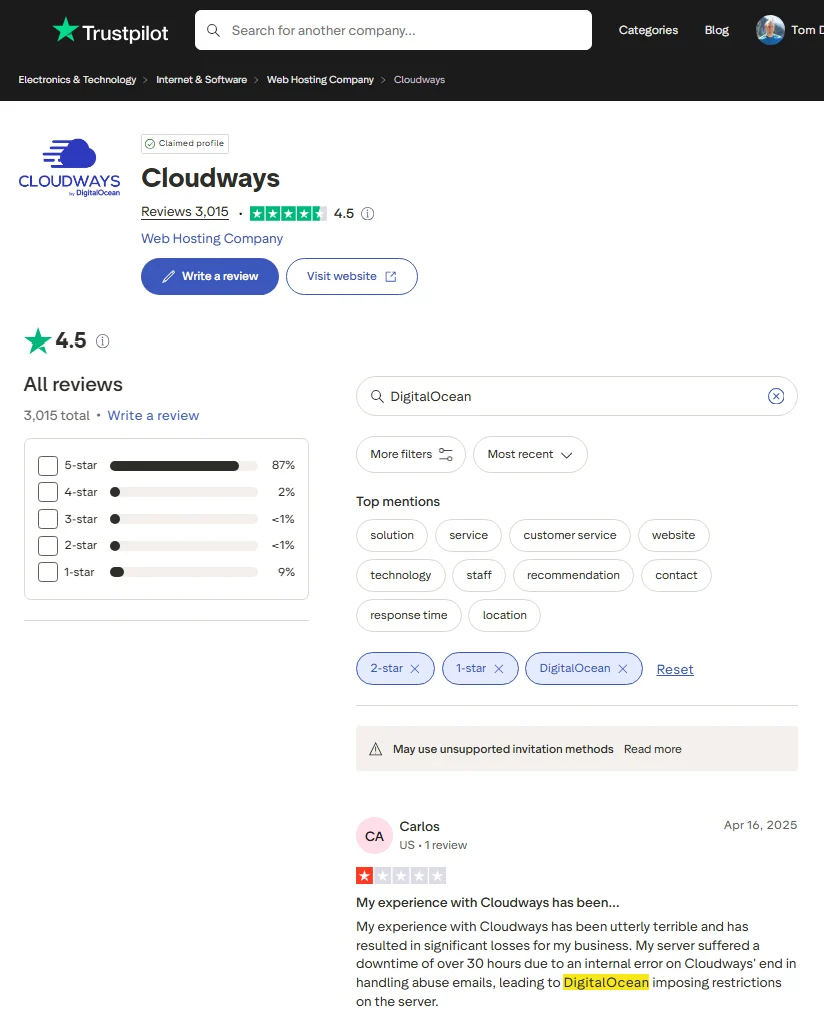Screen dimensions: 824x1027
Task: Click the Reset filters link
Action: point(674,669)
